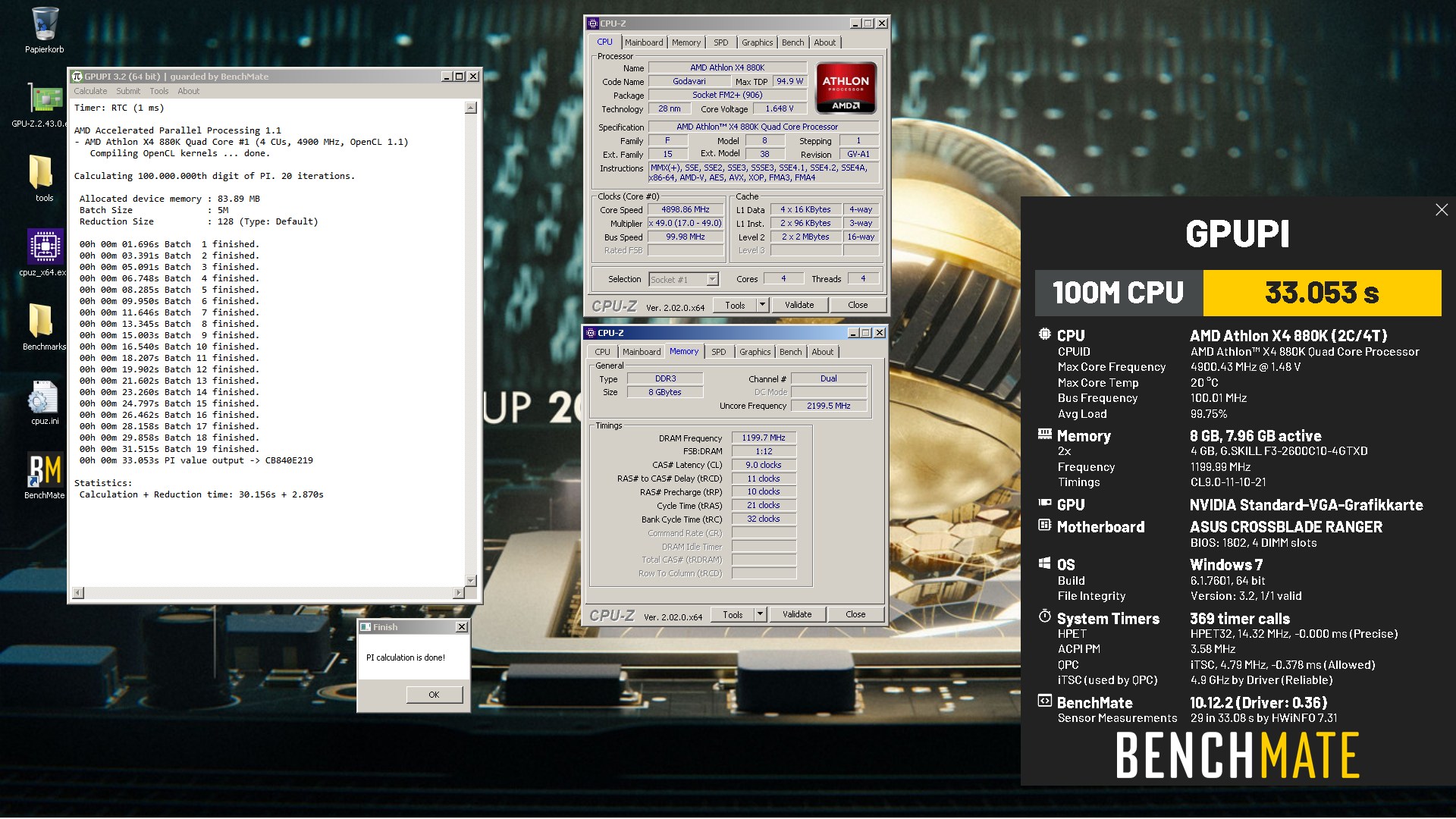The width and height of the screenshot is (1456, 819).
Task: Click the GPU icon in BenchMate panel
Action: (x=1045, y=503)
